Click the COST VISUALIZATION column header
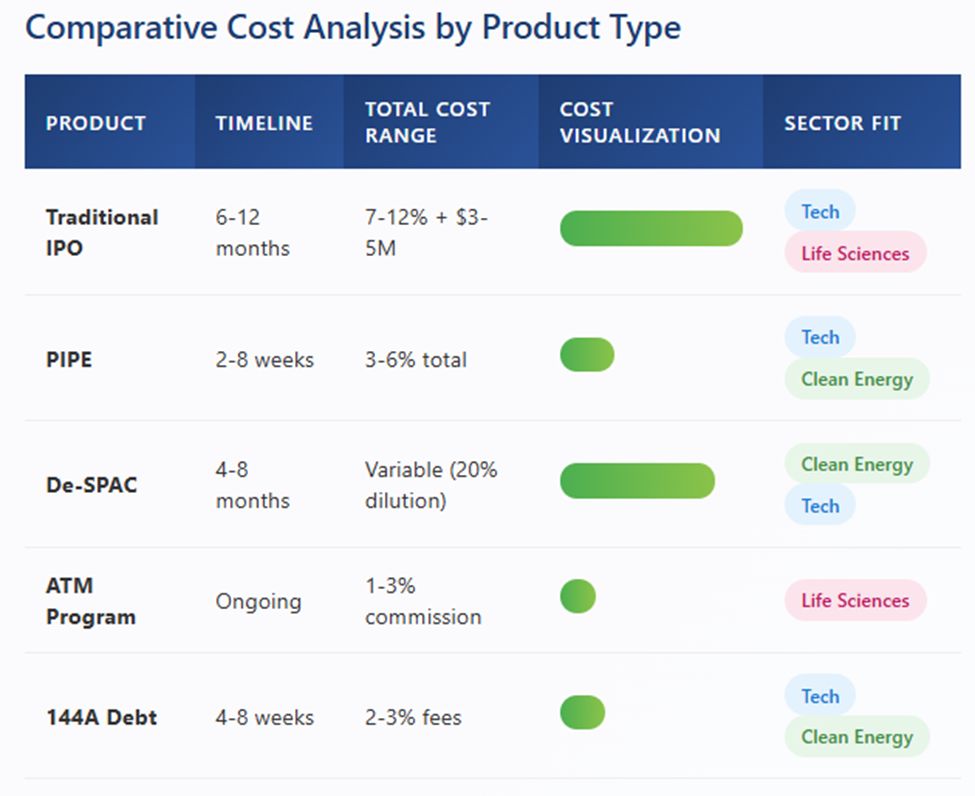This screenshot has height=796, width=975. [639, 122]
